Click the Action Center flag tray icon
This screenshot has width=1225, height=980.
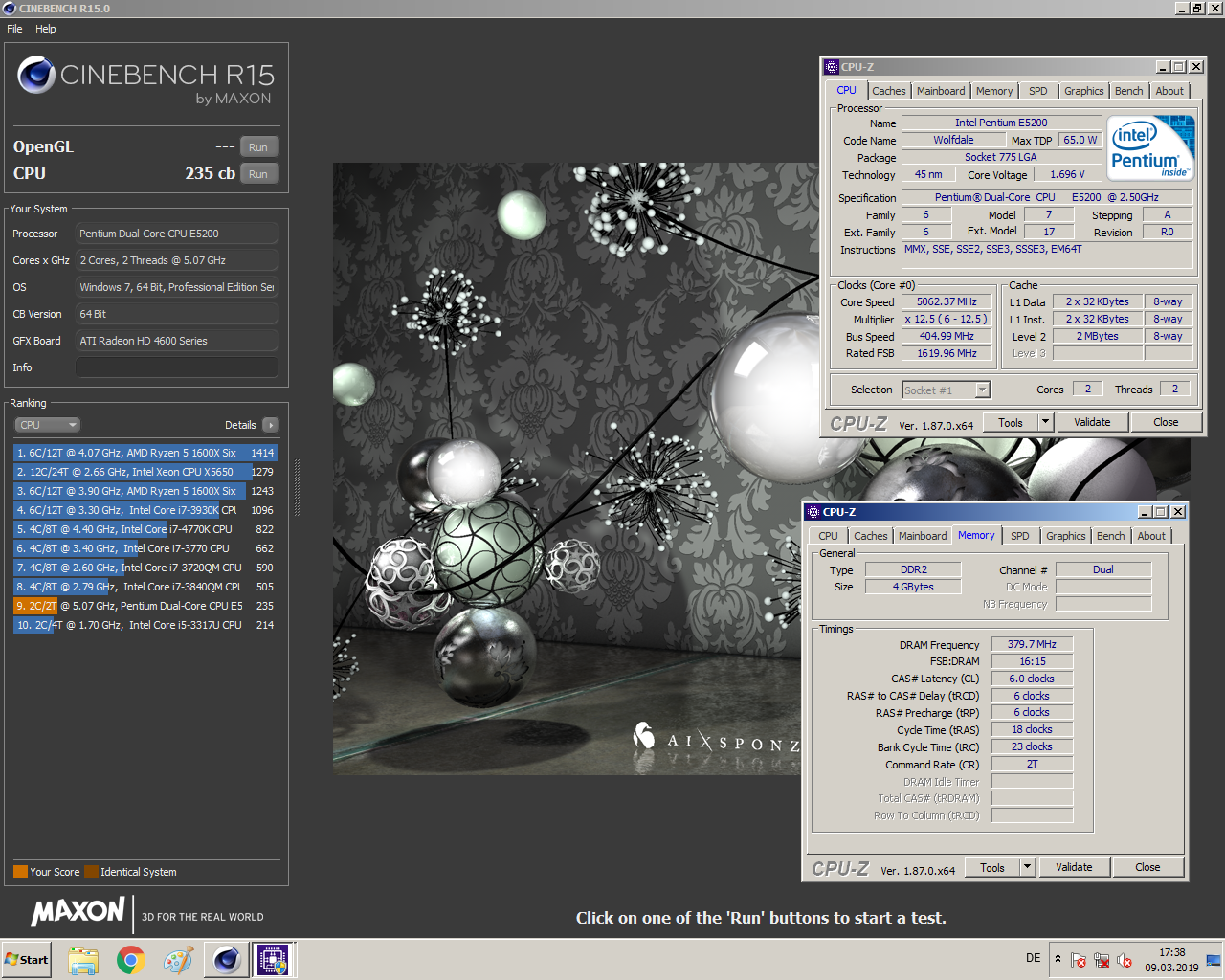coord(1079,960)
